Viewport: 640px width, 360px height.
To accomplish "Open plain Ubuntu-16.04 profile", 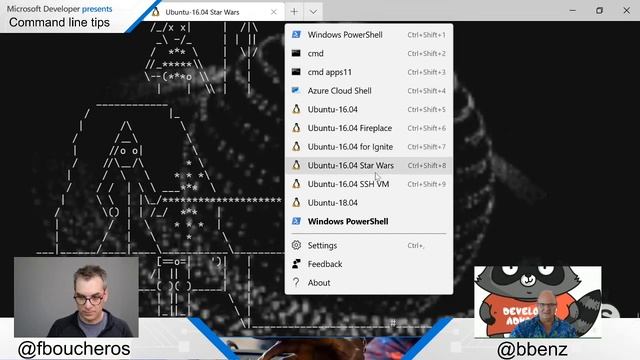I will tap(369, 109).
